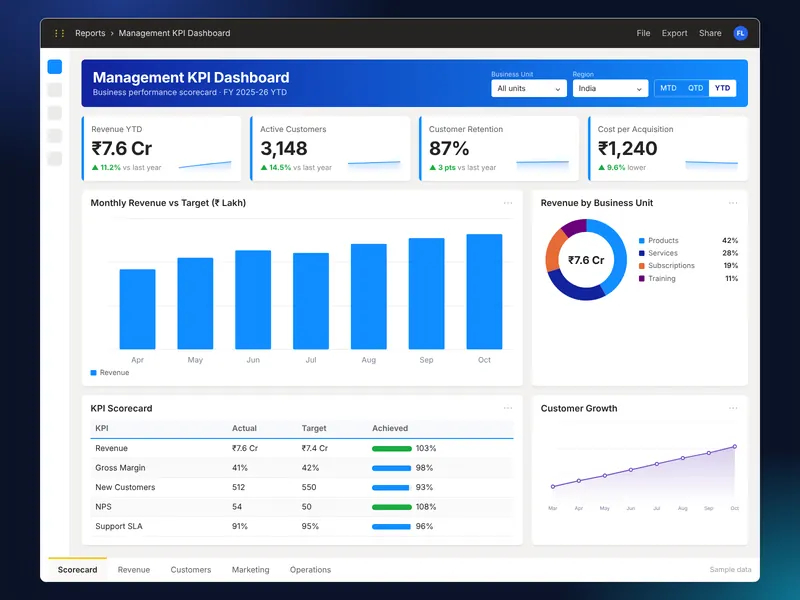This screenshot has width=800, height=600.
Task: Open the Customer Growth ellipsis menu
Action: [733, 408]
